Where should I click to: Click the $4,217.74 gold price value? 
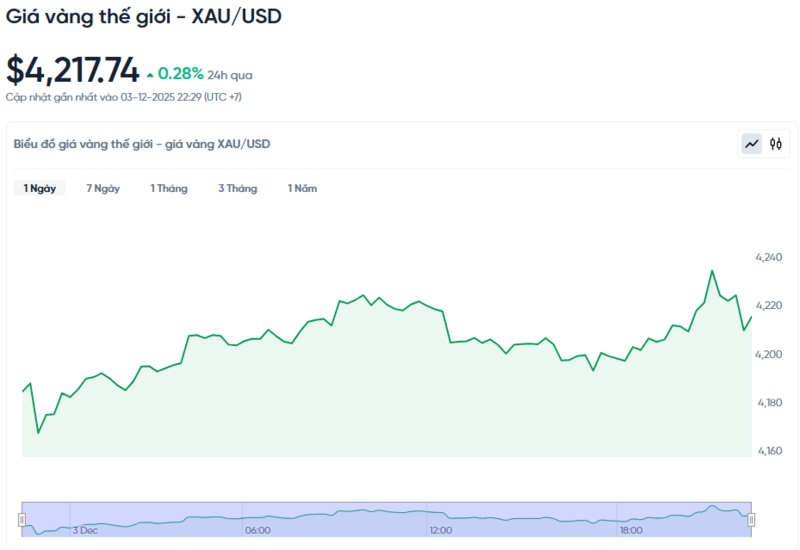pos(73,70)
